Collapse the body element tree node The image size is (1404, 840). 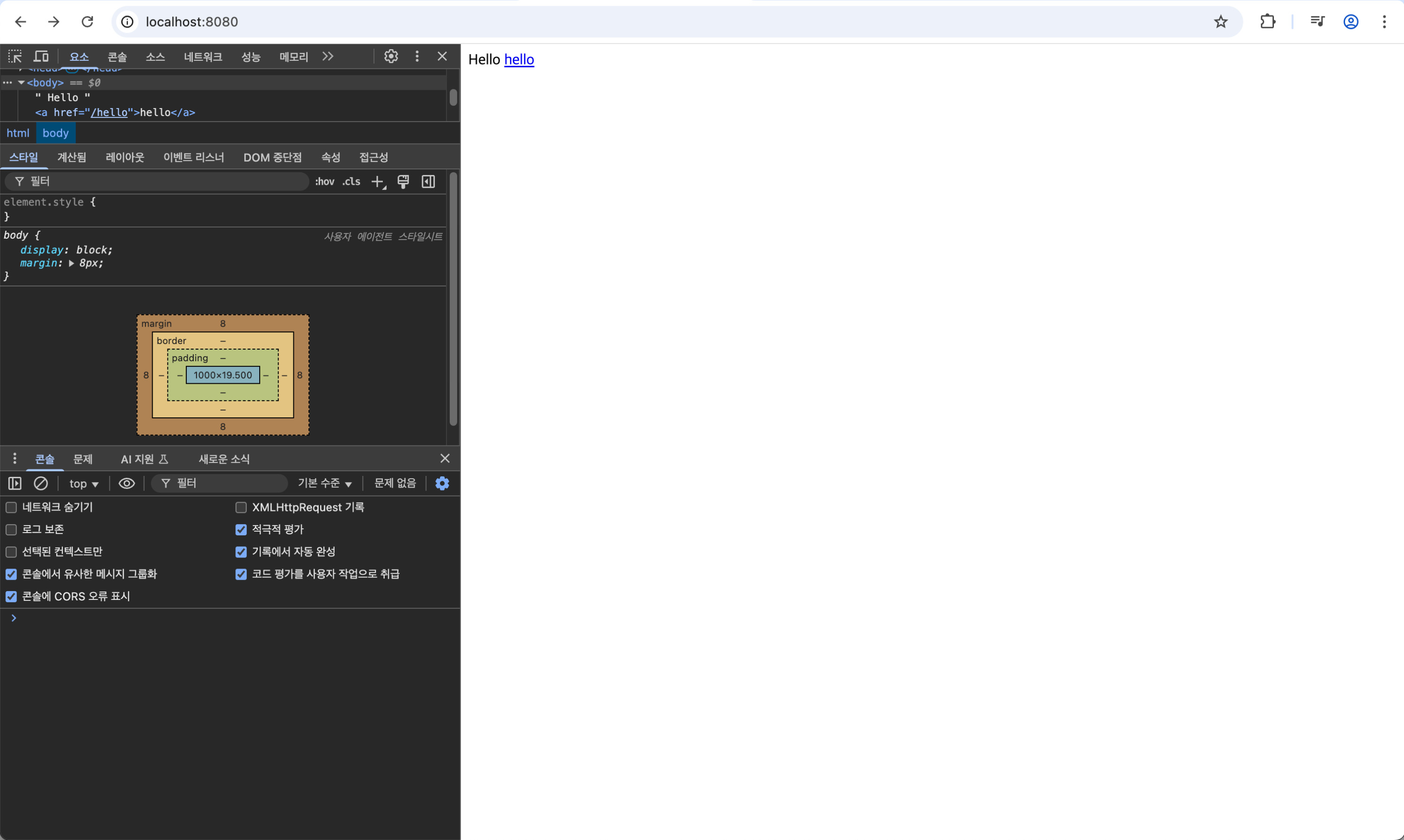point(22,83)
